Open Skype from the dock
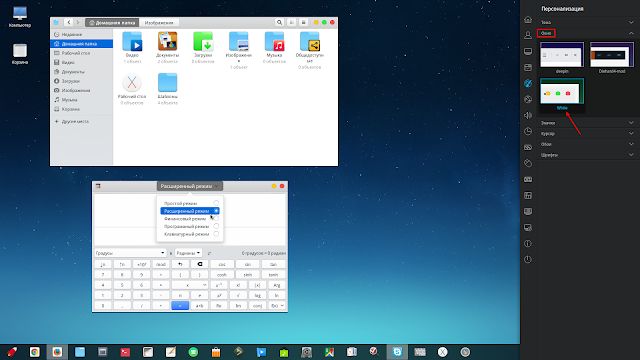640x360 pixels. [x=397, y=352]
